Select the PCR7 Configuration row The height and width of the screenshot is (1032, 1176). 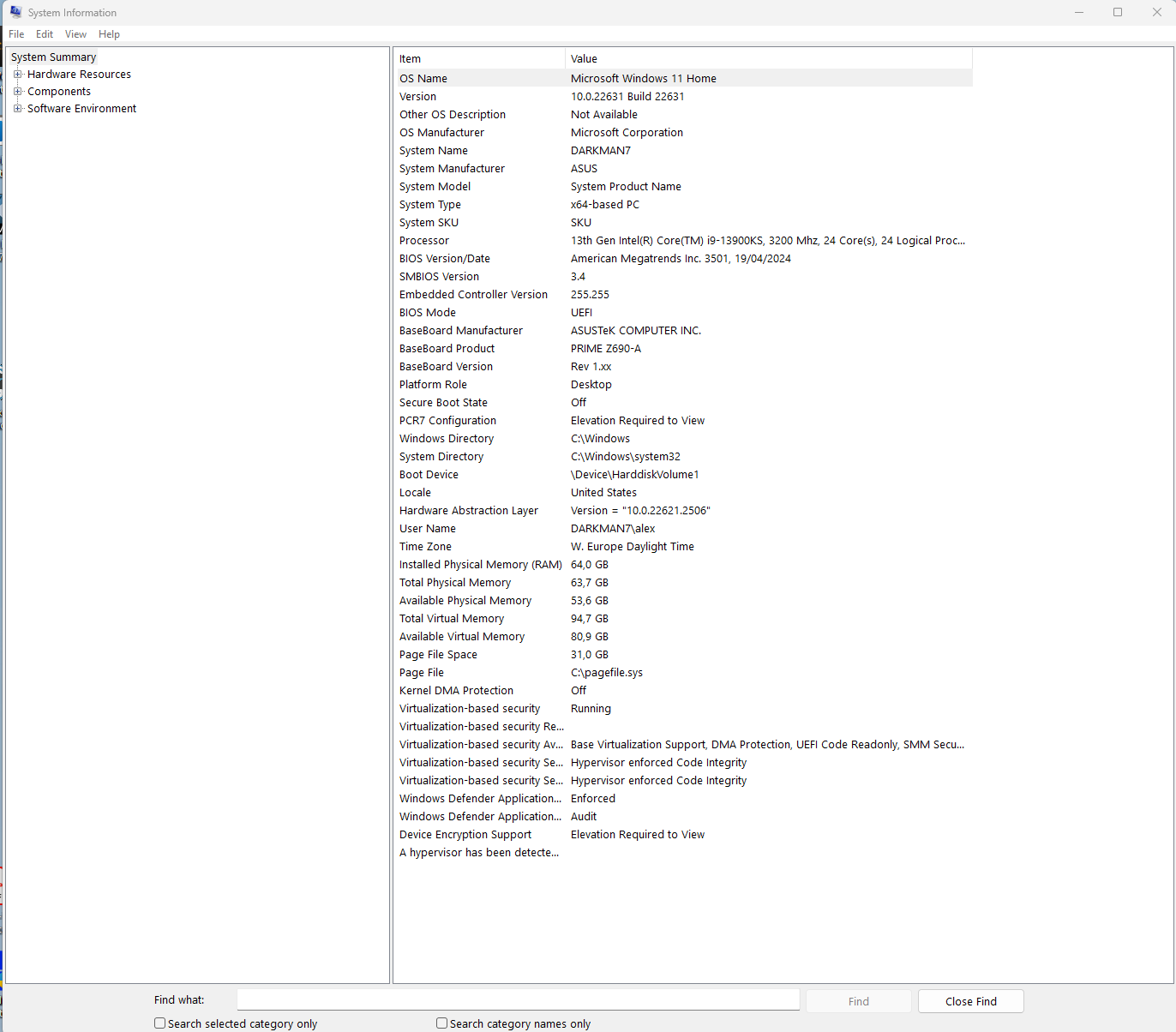pyautogui.click(x=683, y=421)
